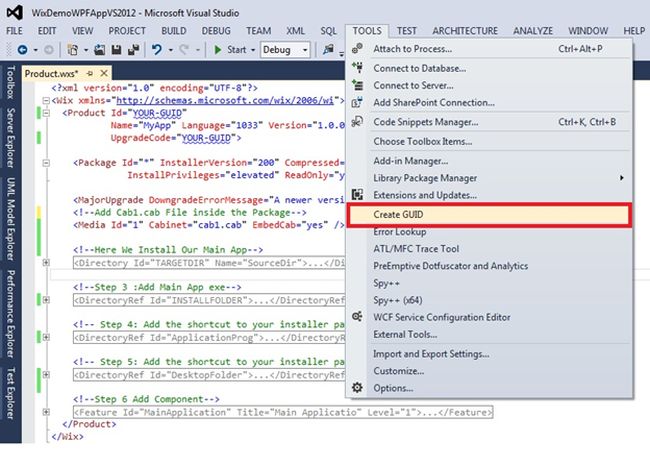Click the Code Snippets Manager icon

357,121
